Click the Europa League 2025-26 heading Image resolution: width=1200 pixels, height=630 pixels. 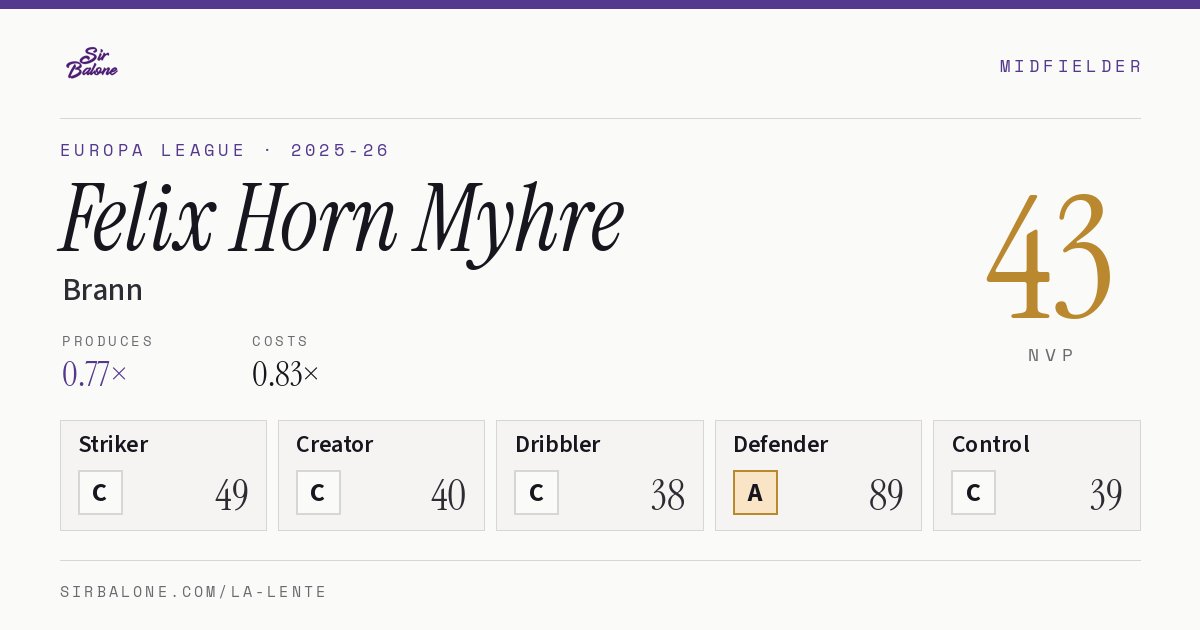click(x=225, y=150)
